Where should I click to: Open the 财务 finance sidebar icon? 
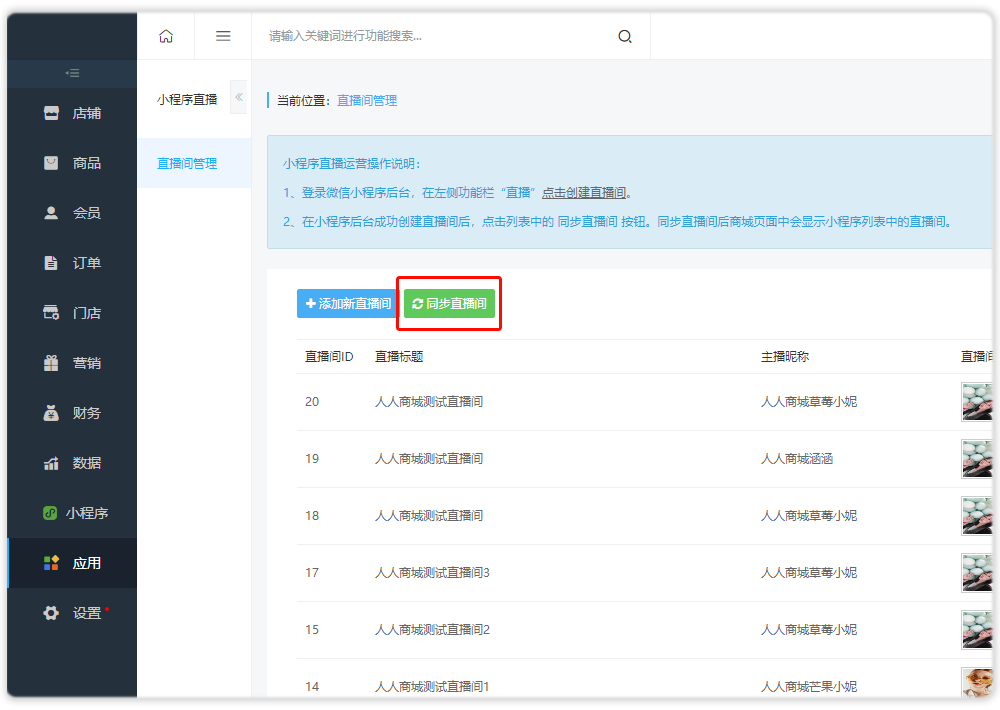click(x=51, y=413)
